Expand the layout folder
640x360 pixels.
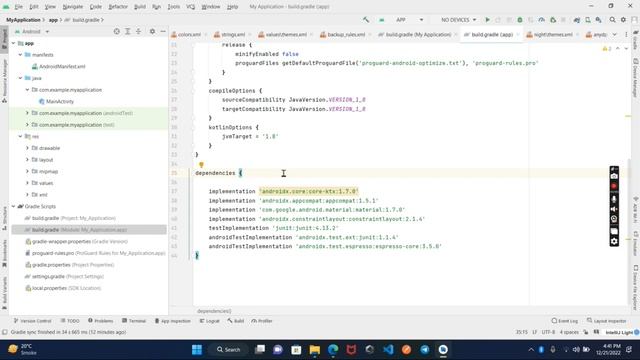(x=27, y=160)
